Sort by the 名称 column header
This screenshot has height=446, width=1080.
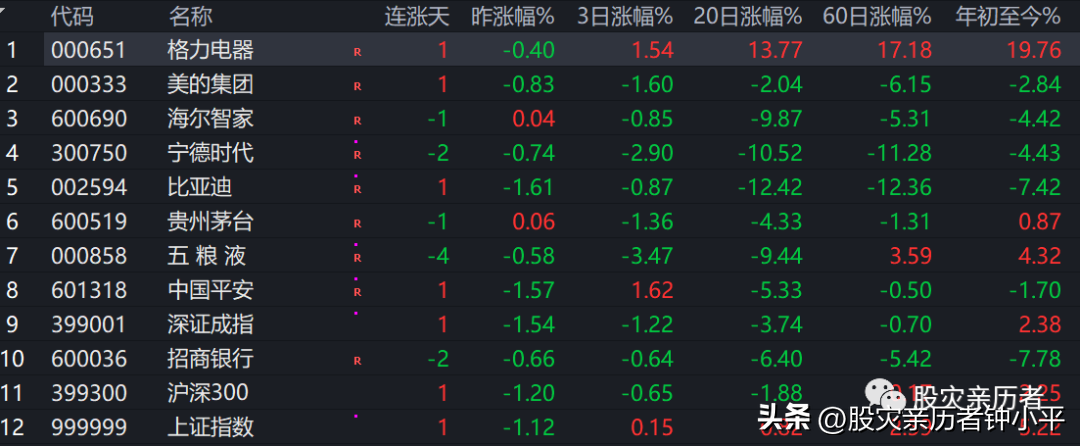(x=191, y=17)
